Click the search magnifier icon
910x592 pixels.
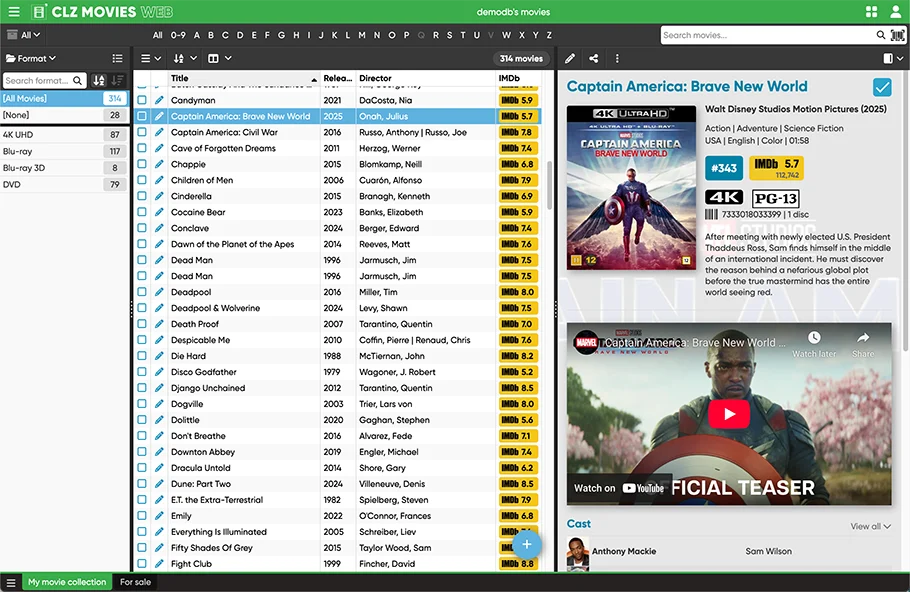880,35
